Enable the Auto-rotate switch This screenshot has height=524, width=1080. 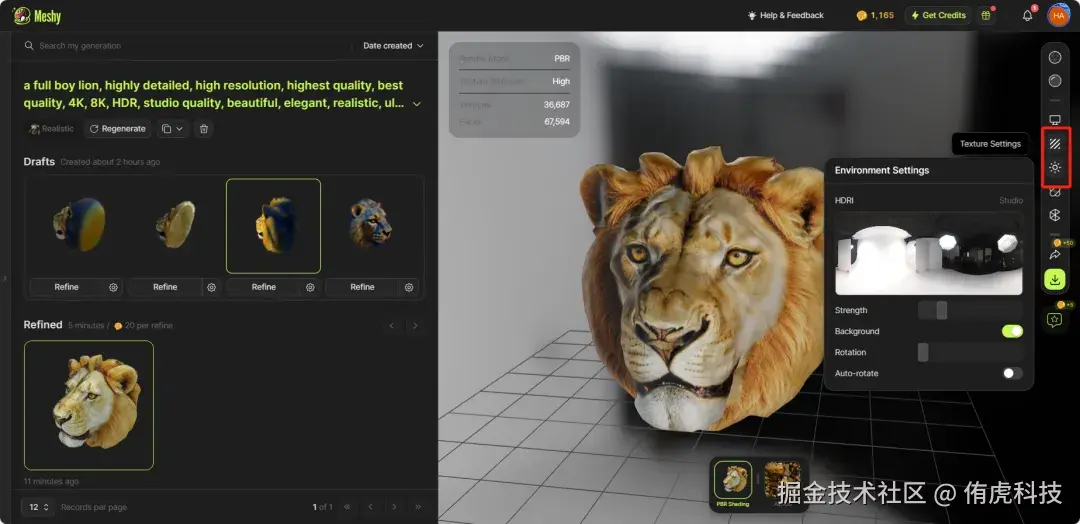[1012, 373]
